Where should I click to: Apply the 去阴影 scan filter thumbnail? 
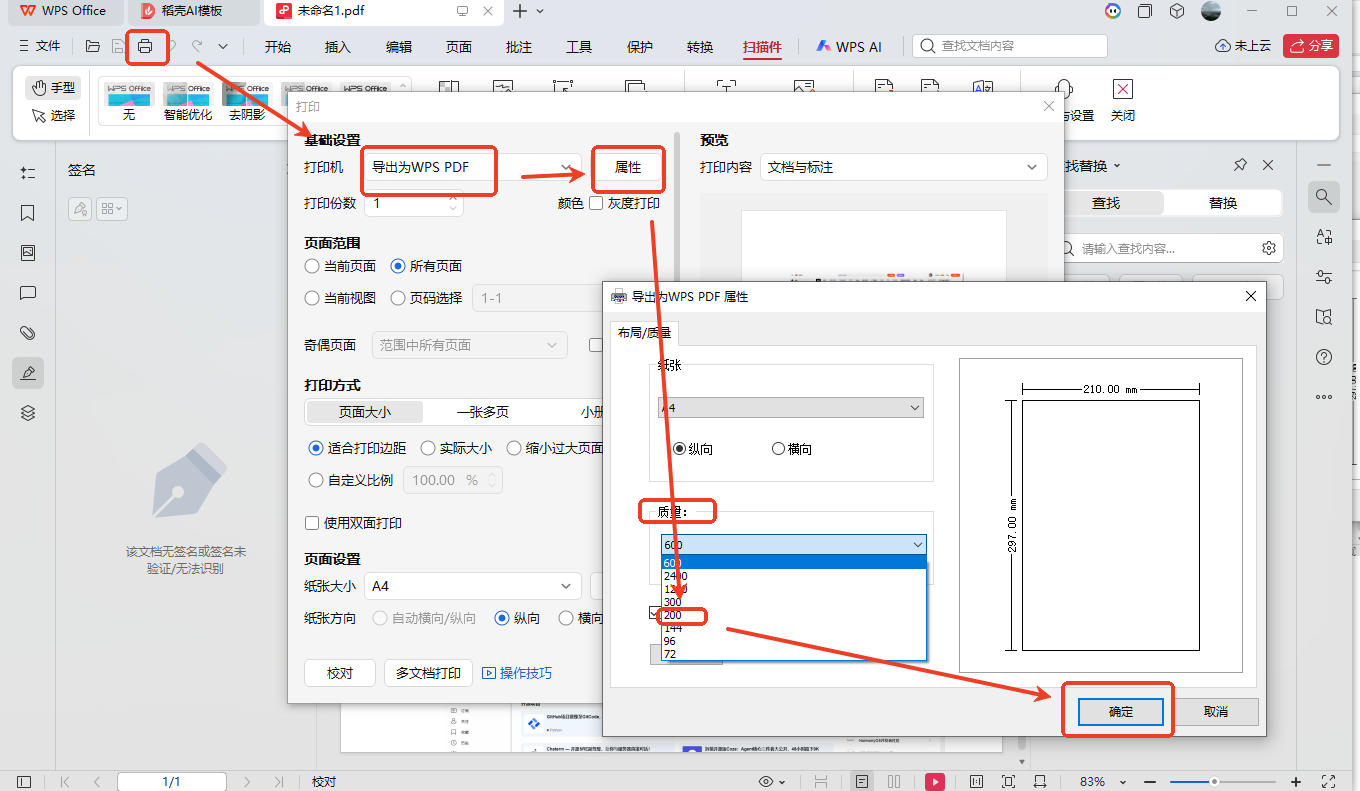pyautogui.click(x=246, y=101)
